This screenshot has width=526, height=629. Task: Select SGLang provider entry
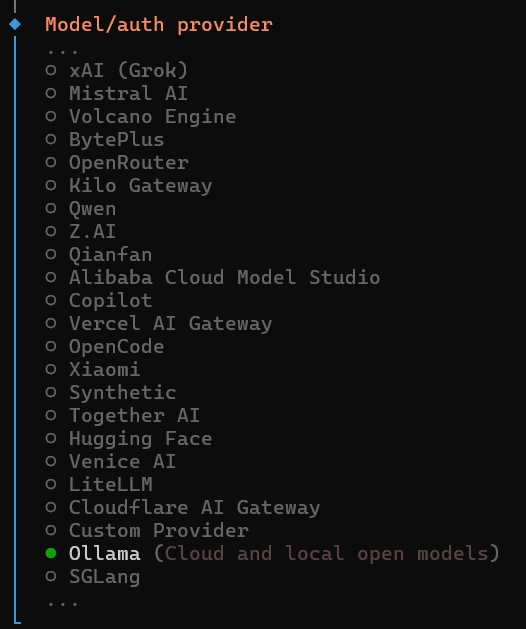coord(93,576)
